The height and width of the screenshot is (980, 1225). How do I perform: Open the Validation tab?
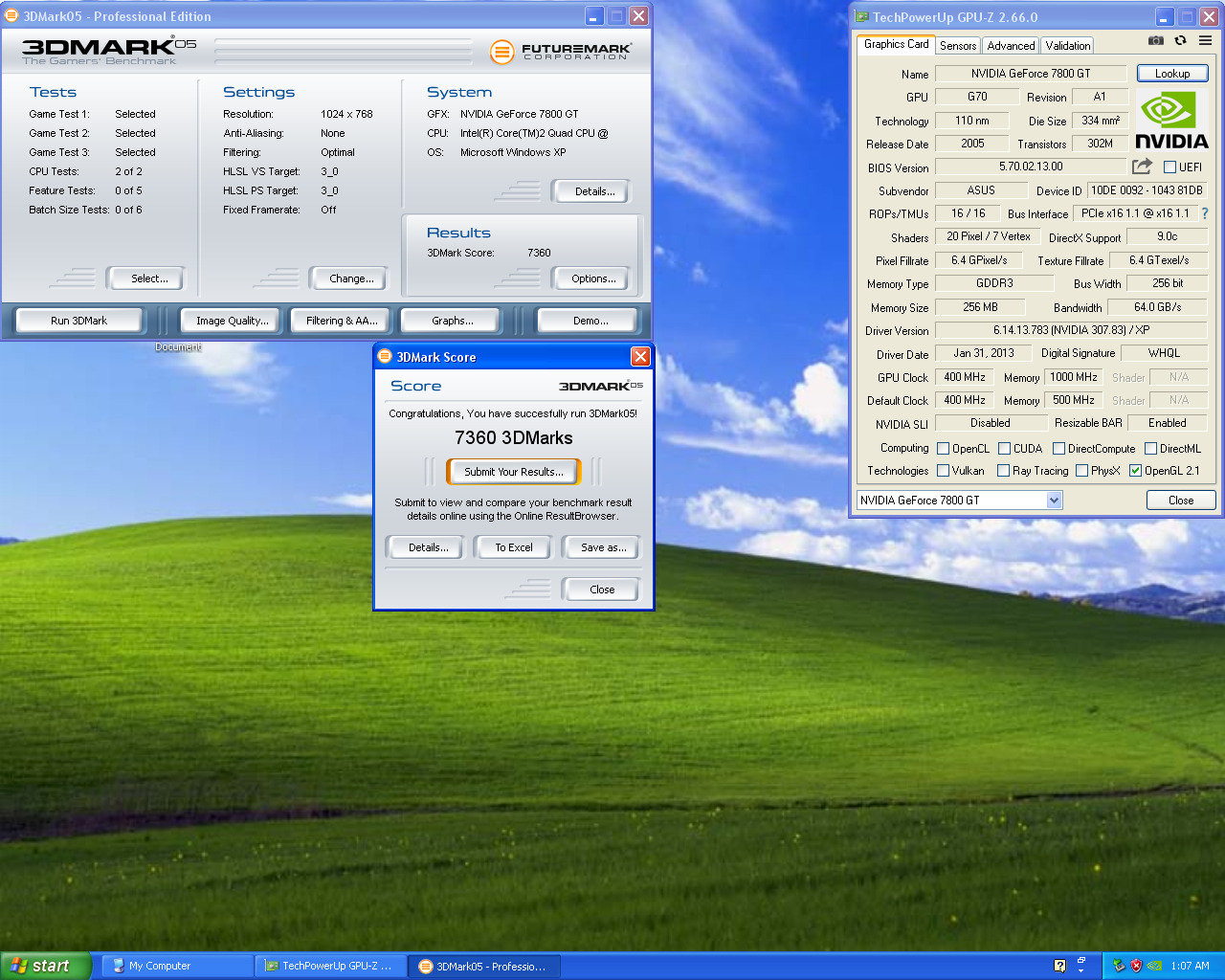click(1067, 45)
